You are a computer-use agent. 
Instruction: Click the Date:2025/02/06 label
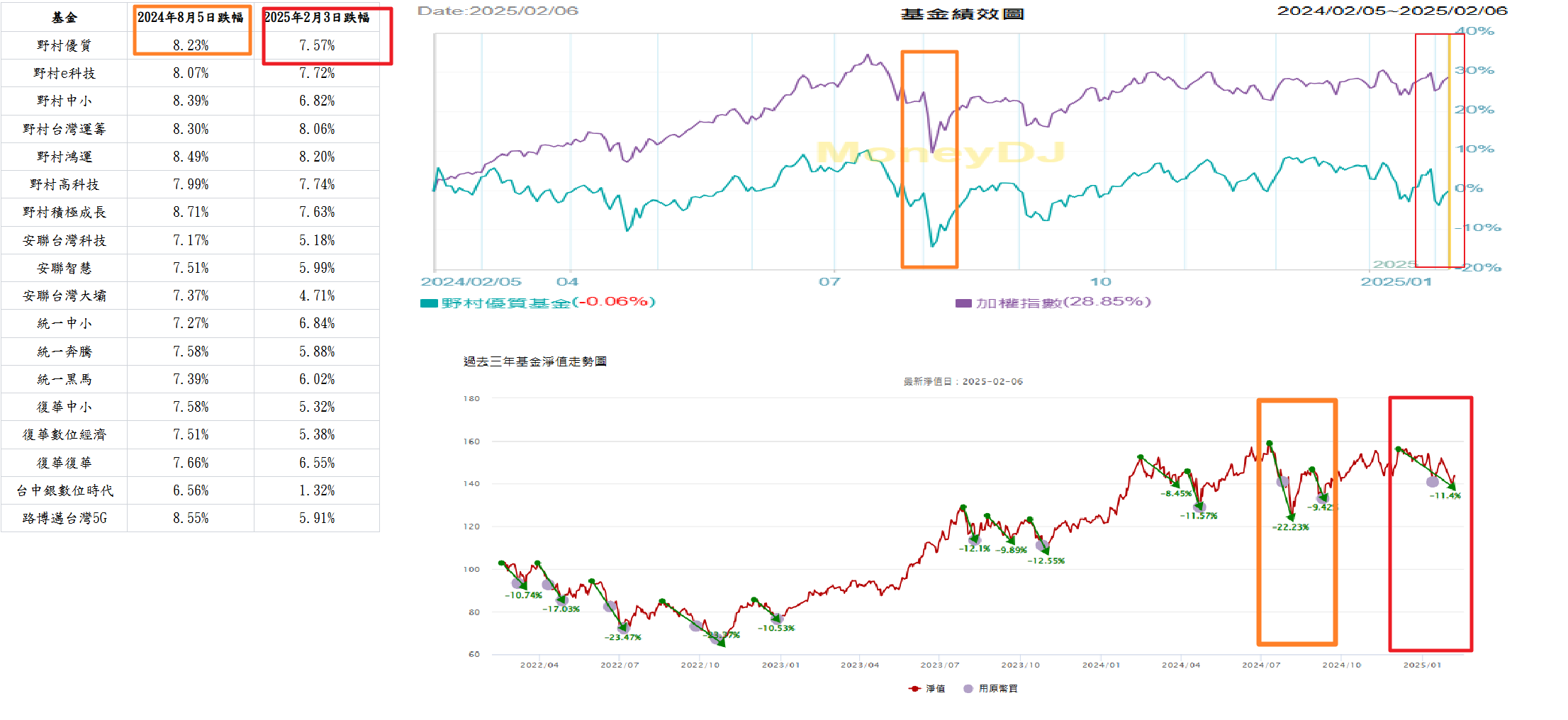point(498,11)
